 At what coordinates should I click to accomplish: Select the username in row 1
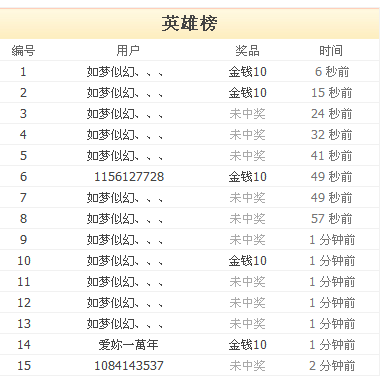(x=125, y=72)
